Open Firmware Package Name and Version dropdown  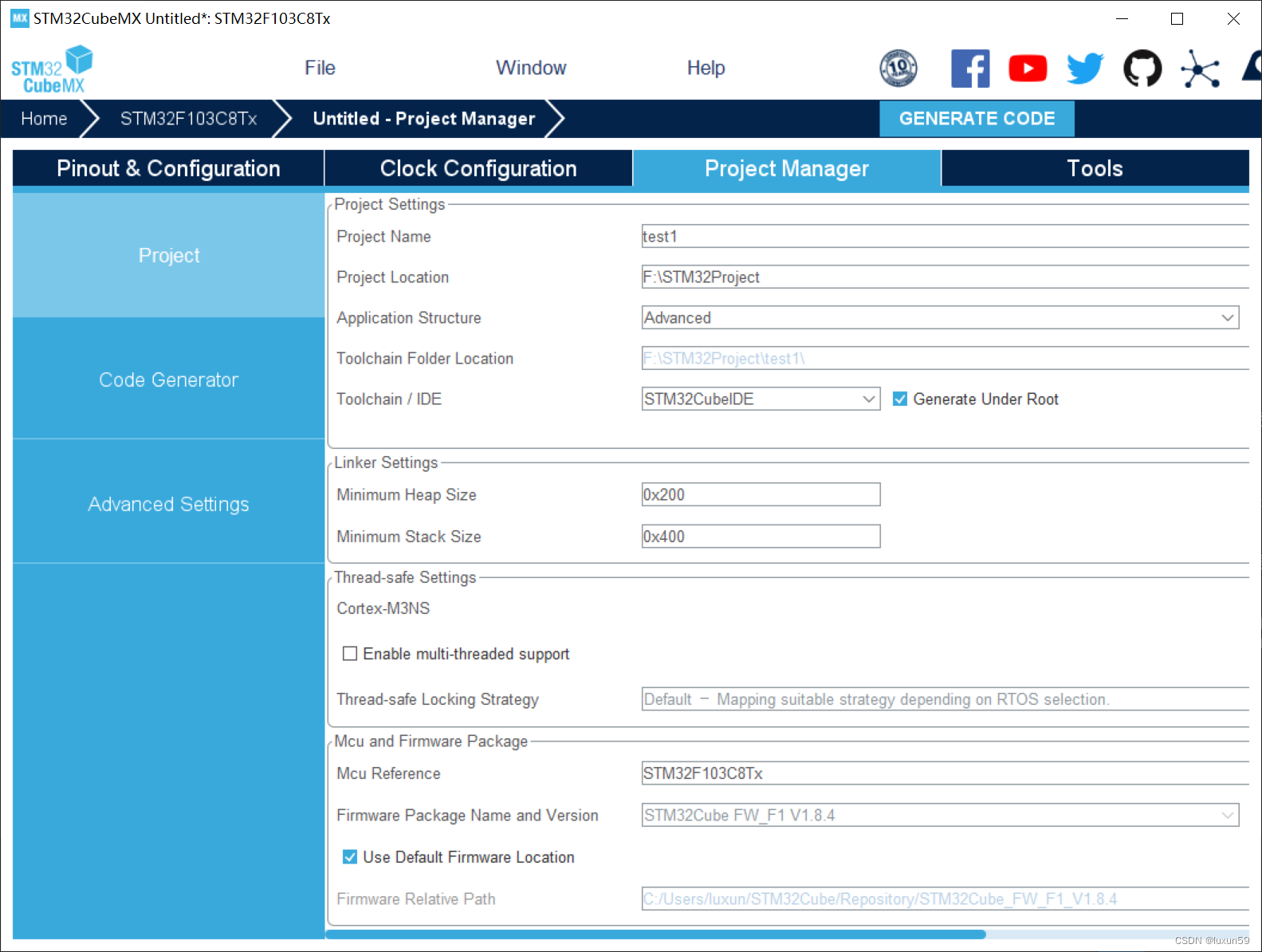pyautogui.click(x=940, y=815)
